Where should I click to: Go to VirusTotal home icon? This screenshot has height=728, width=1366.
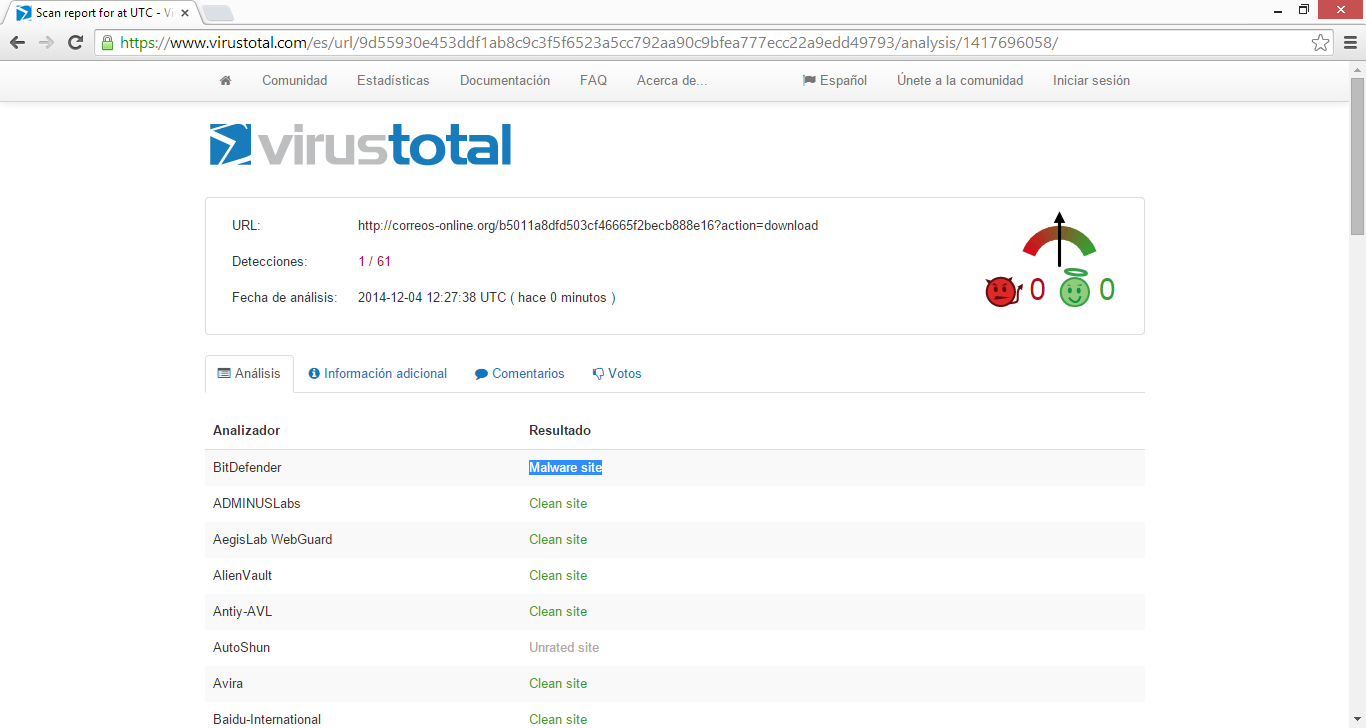click(225, 80)
